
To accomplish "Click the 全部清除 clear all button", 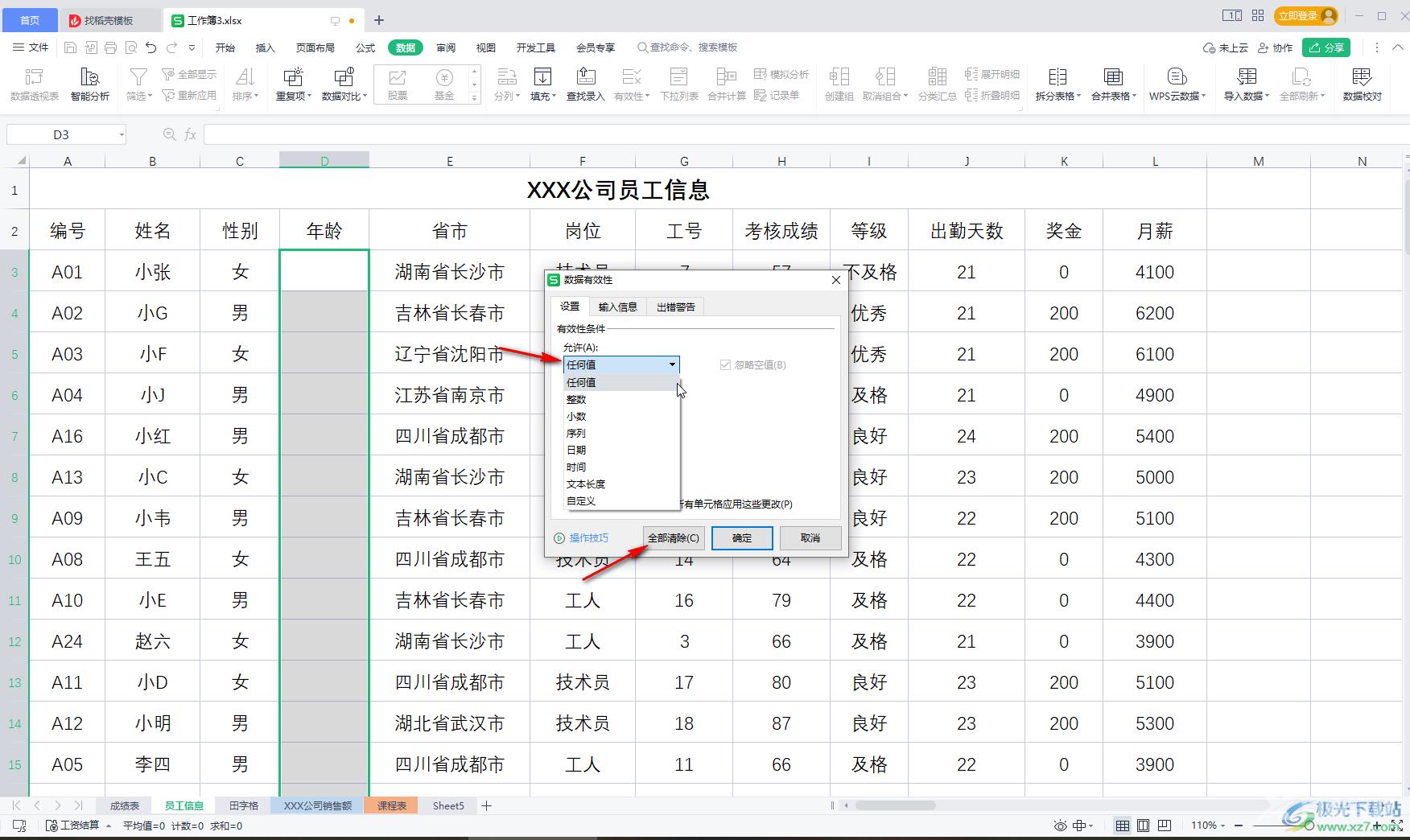I will (x=674, y=537).
